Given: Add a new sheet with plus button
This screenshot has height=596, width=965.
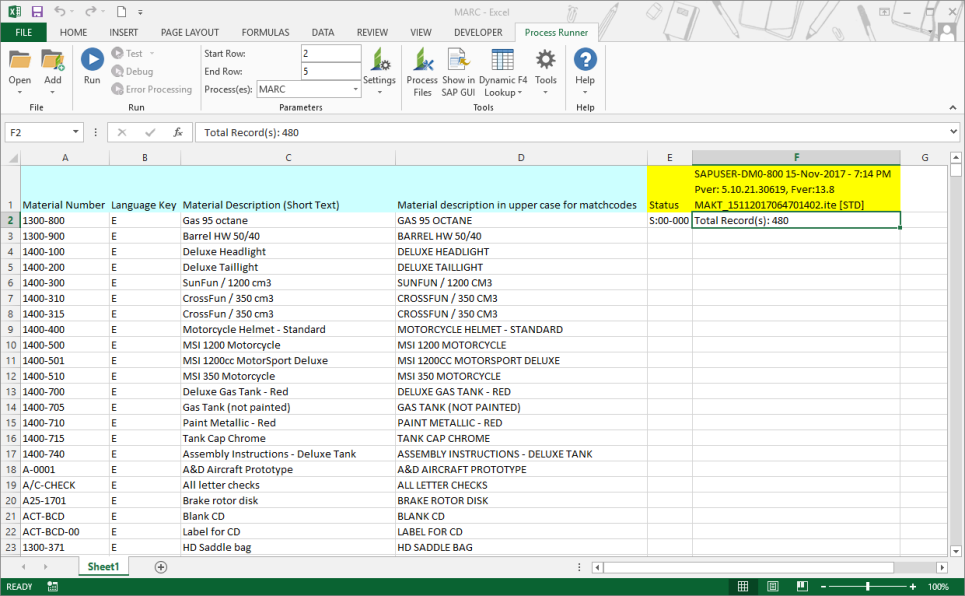Looking at the screenshot, I should tap(161, 567).
